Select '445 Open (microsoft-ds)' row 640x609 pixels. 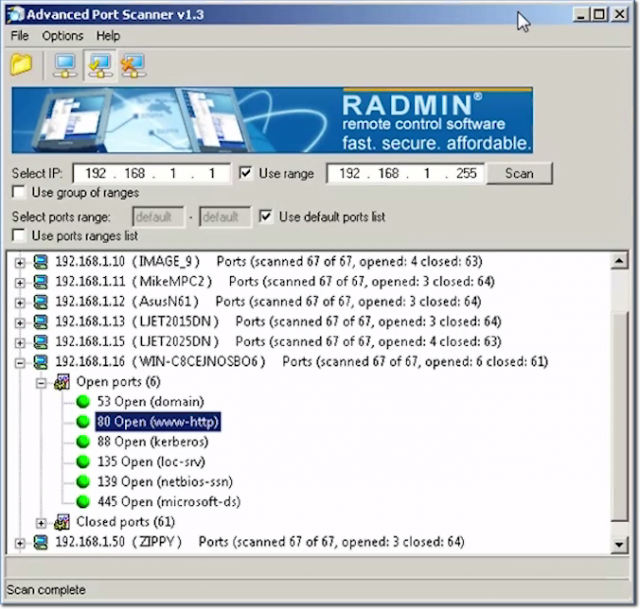tap(169, 502)
